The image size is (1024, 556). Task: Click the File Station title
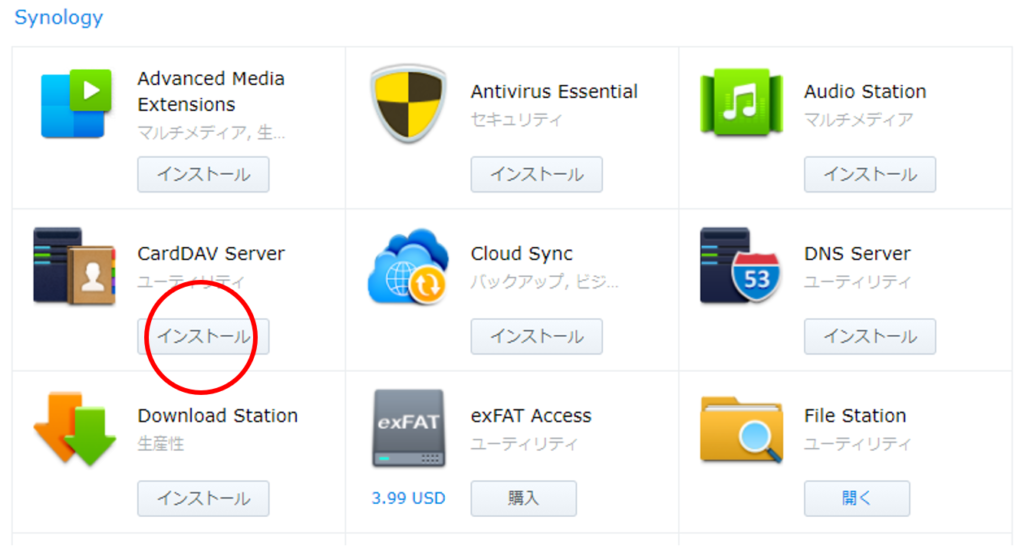pyautogui.click(x=855, y=416)
